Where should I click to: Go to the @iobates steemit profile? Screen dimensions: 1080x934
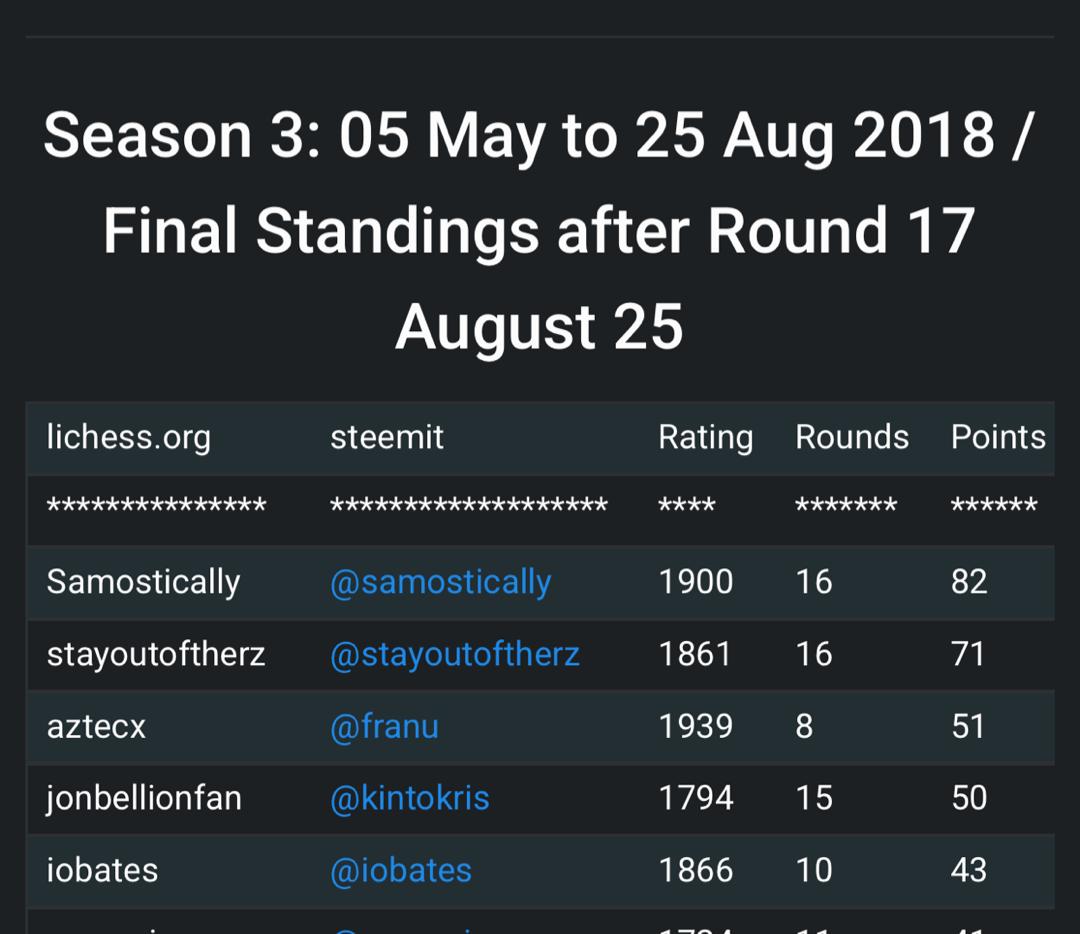(401, 871)
